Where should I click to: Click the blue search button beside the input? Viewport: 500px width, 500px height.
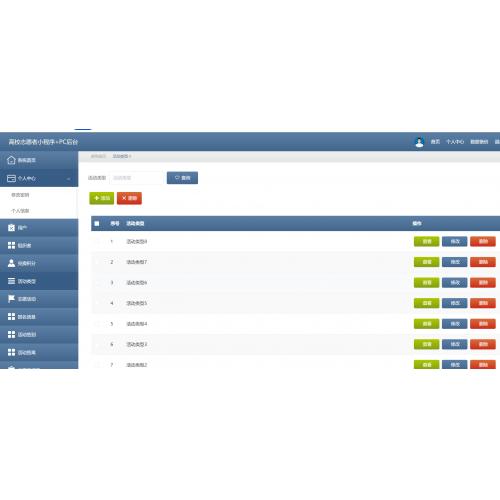(x=182, y=178)
